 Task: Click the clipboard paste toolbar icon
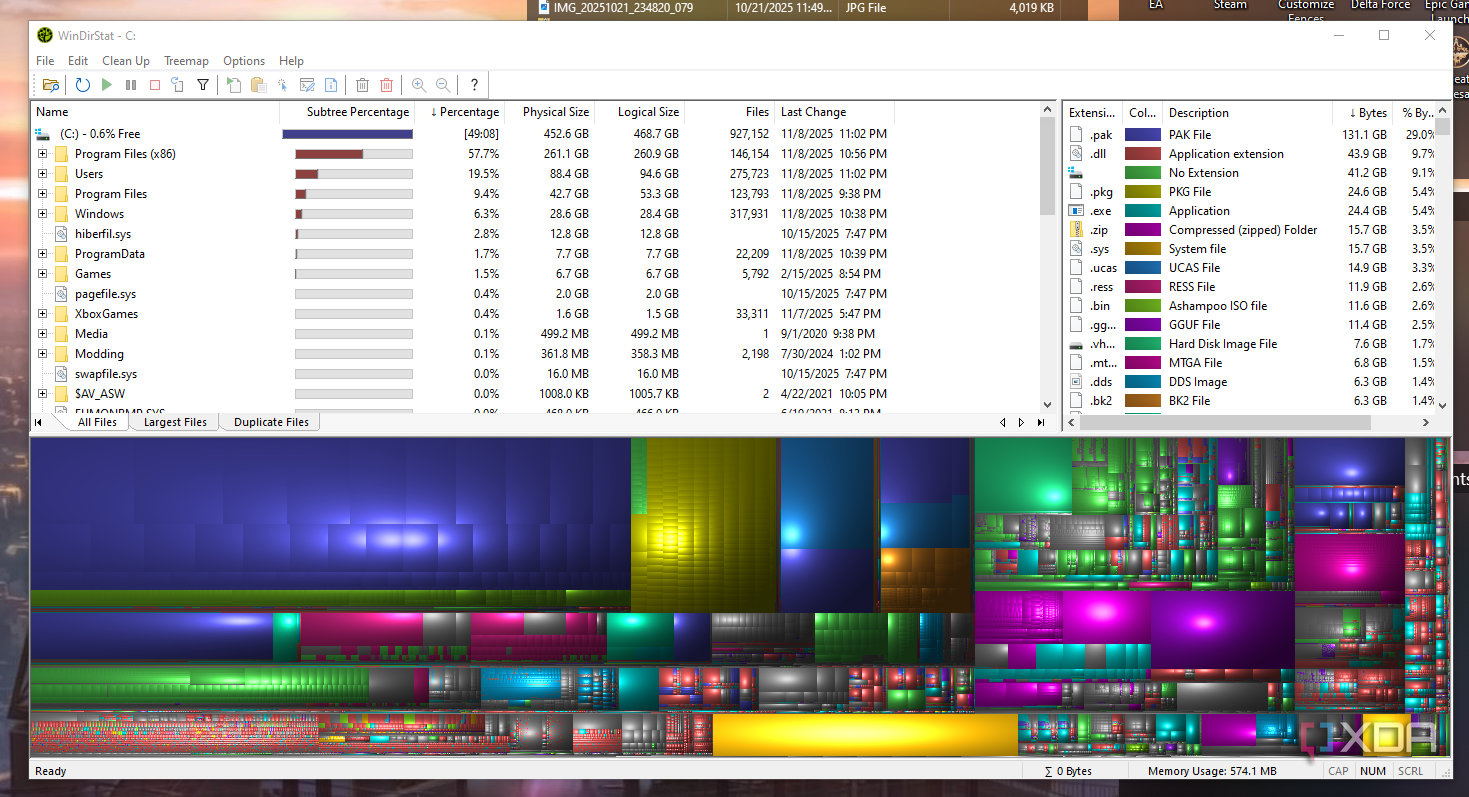pos(258,86)
